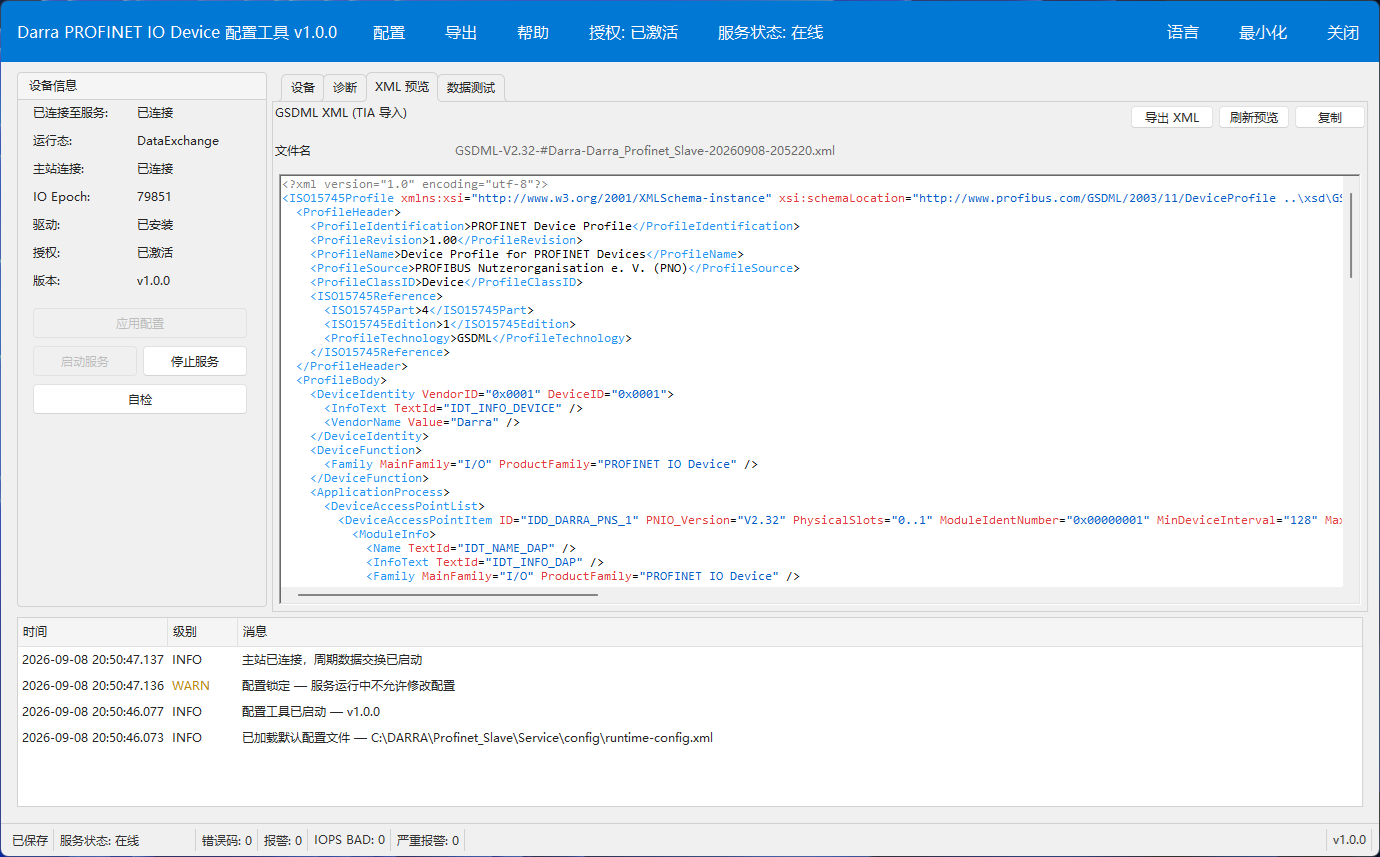Click 已保存 in the status bar
Screen dimensions: 1380x857
point(30,840)
